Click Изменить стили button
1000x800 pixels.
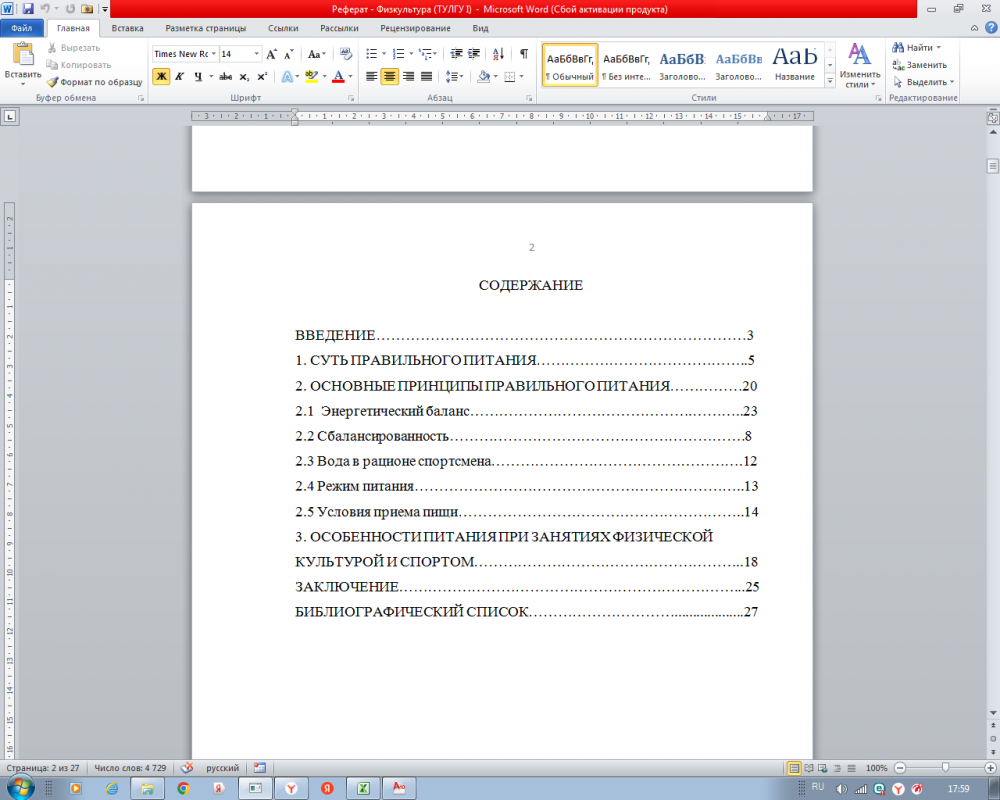coord(860,66)
